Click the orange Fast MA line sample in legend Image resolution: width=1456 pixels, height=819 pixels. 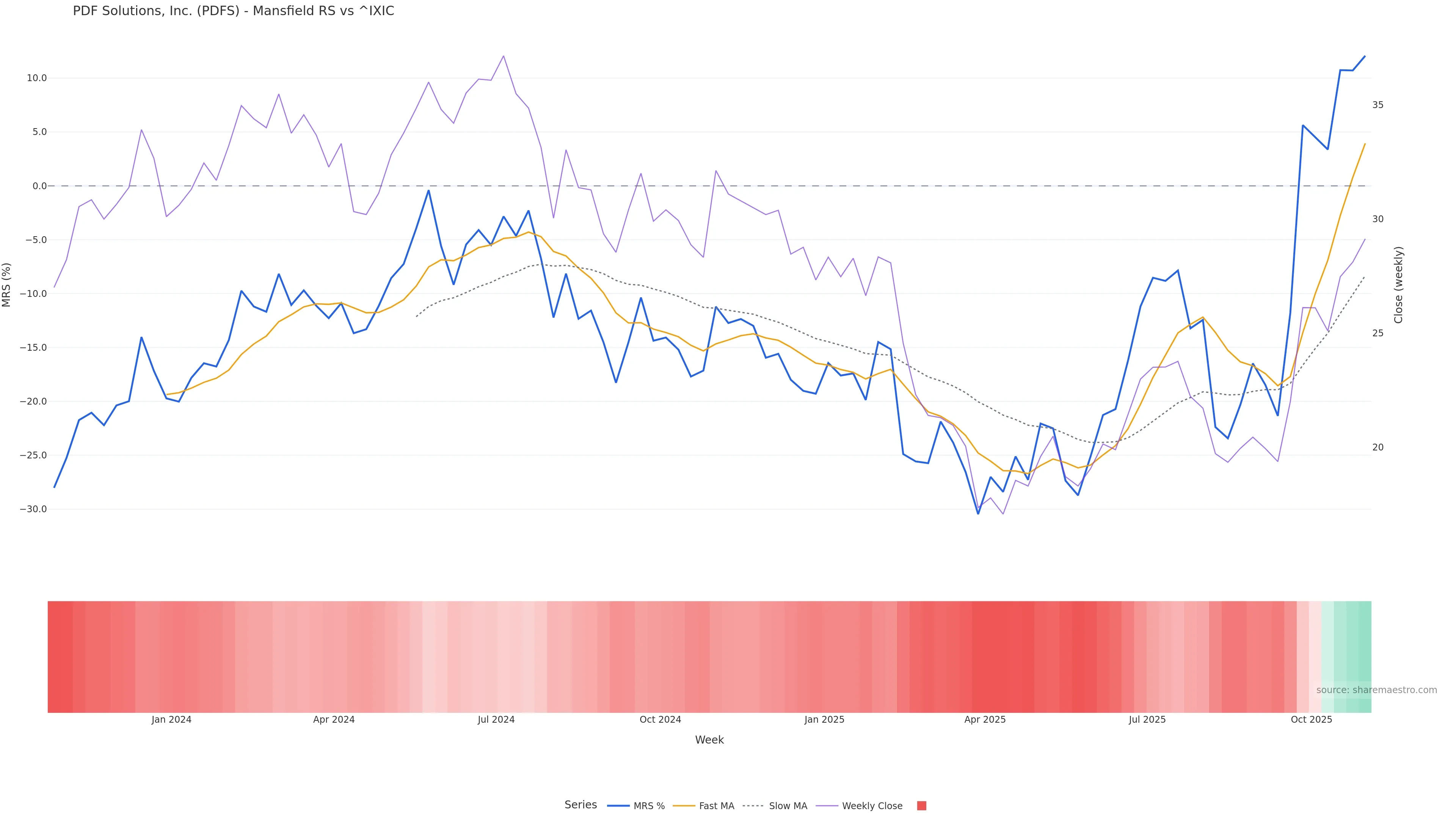684,806
